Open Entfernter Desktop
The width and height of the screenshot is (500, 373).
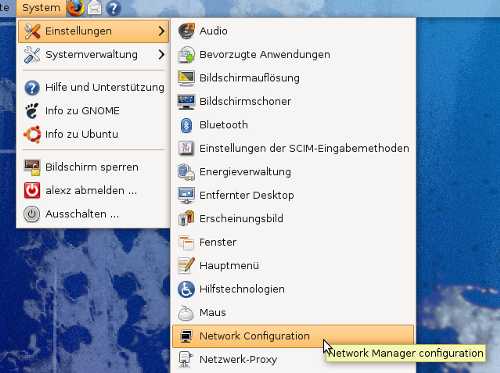293,195
